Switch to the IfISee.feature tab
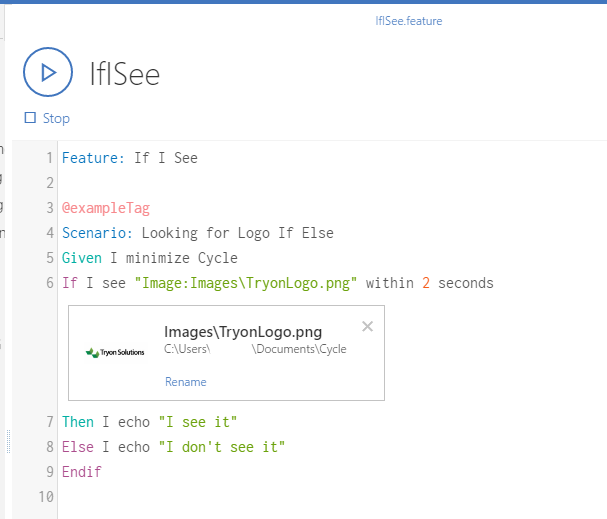 (x=408, y=21)
